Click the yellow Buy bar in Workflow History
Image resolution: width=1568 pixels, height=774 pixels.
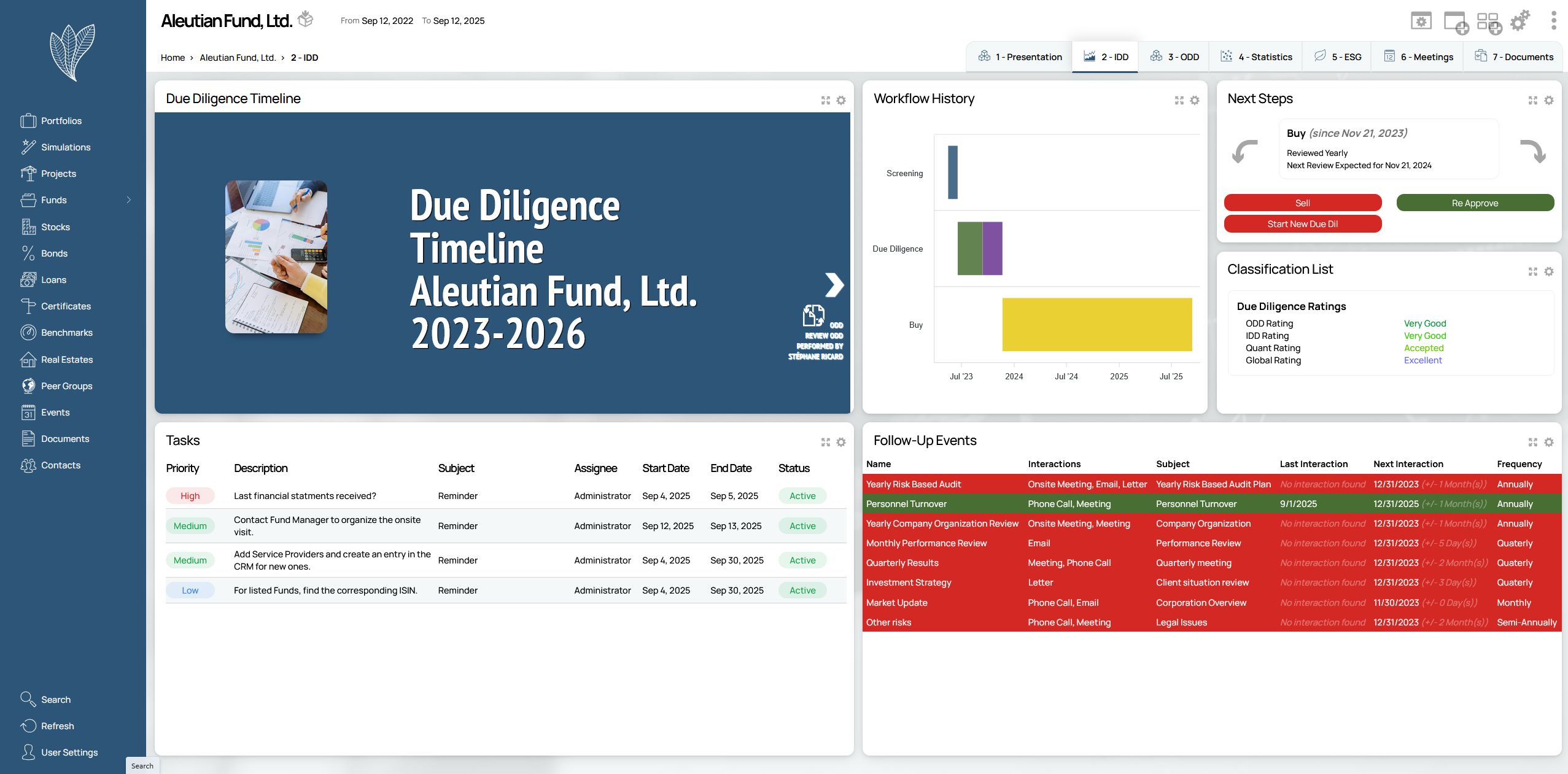point(1096,325)
